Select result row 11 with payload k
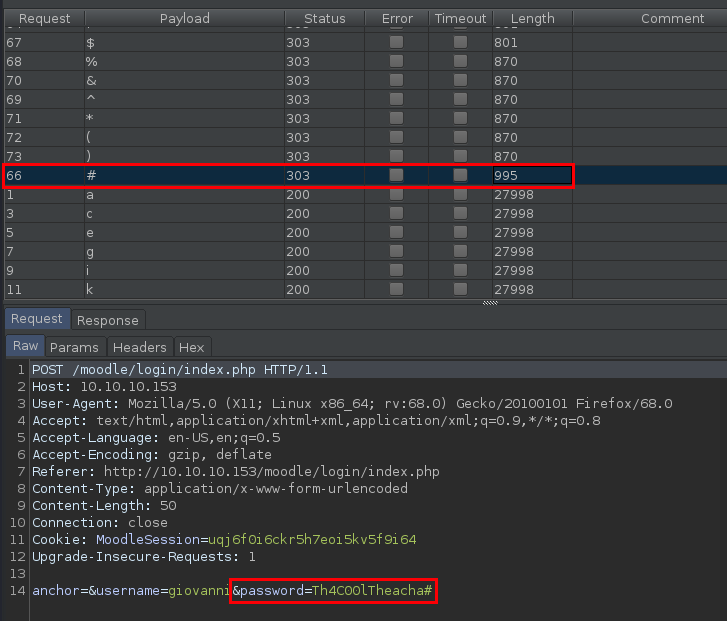Screen dimensions: 727x621 200,290
